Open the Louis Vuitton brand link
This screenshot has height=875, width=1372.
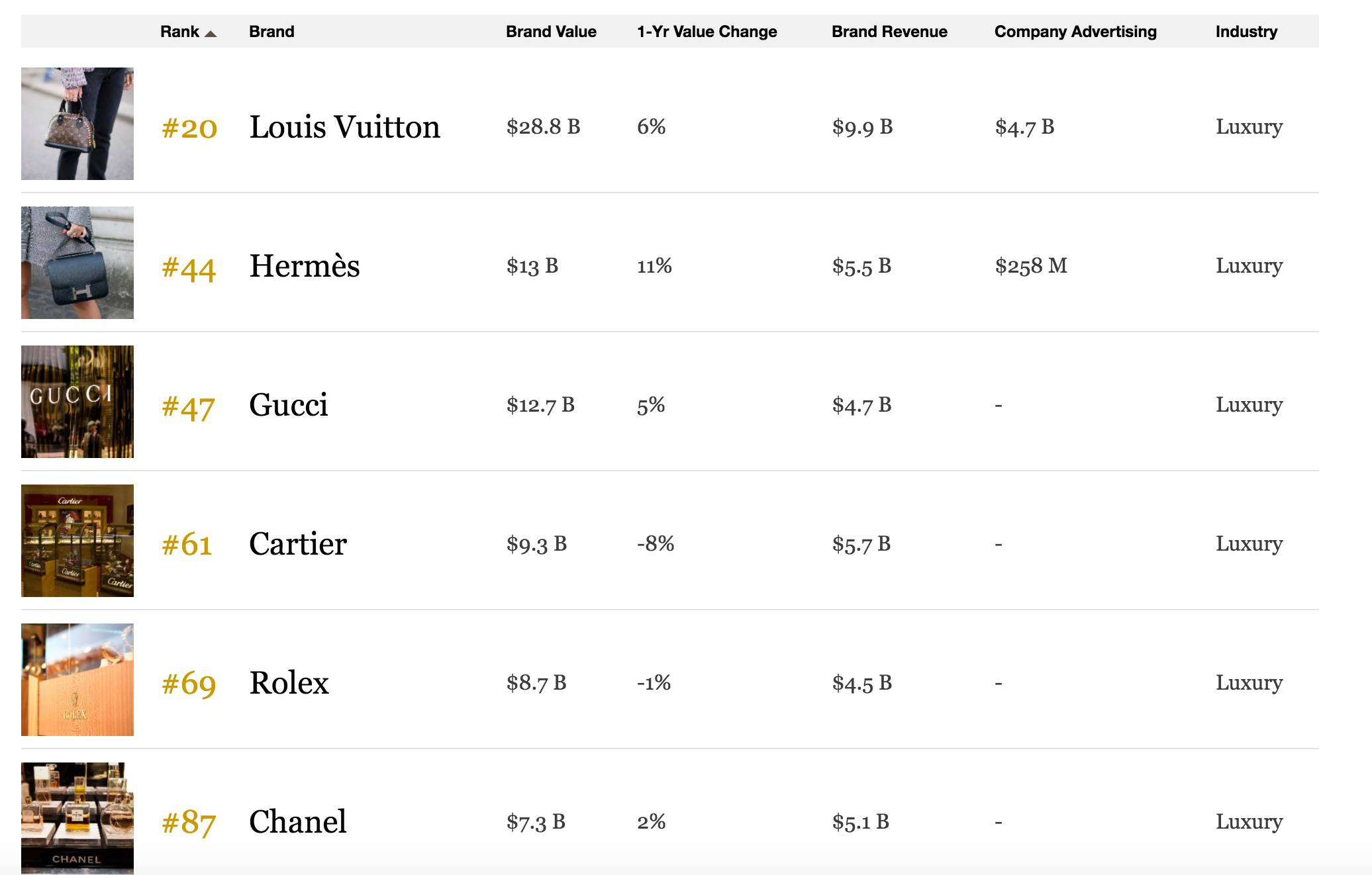click(344, 127)
